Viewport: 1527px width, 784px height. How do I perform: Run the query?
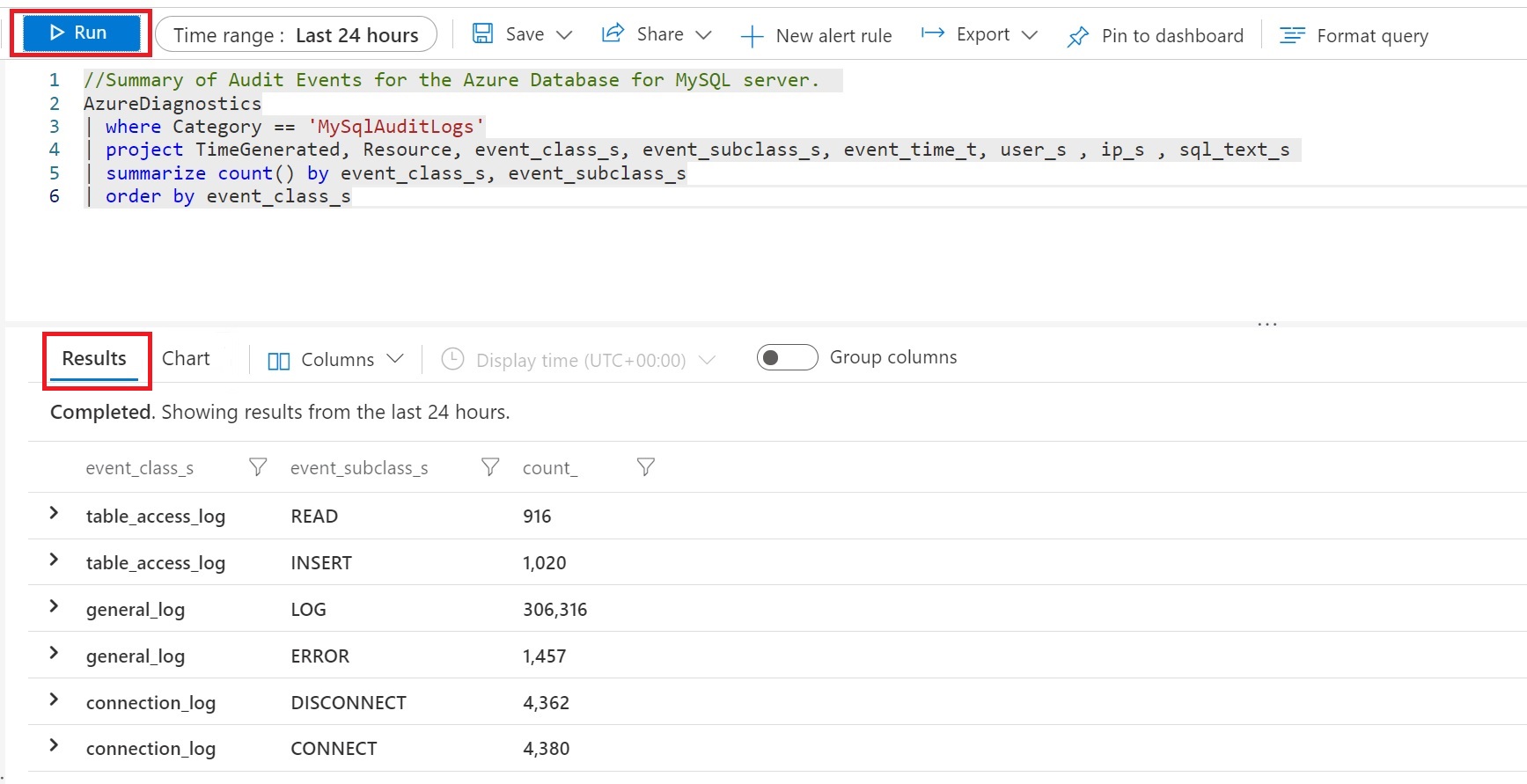[x=79, y=33]
